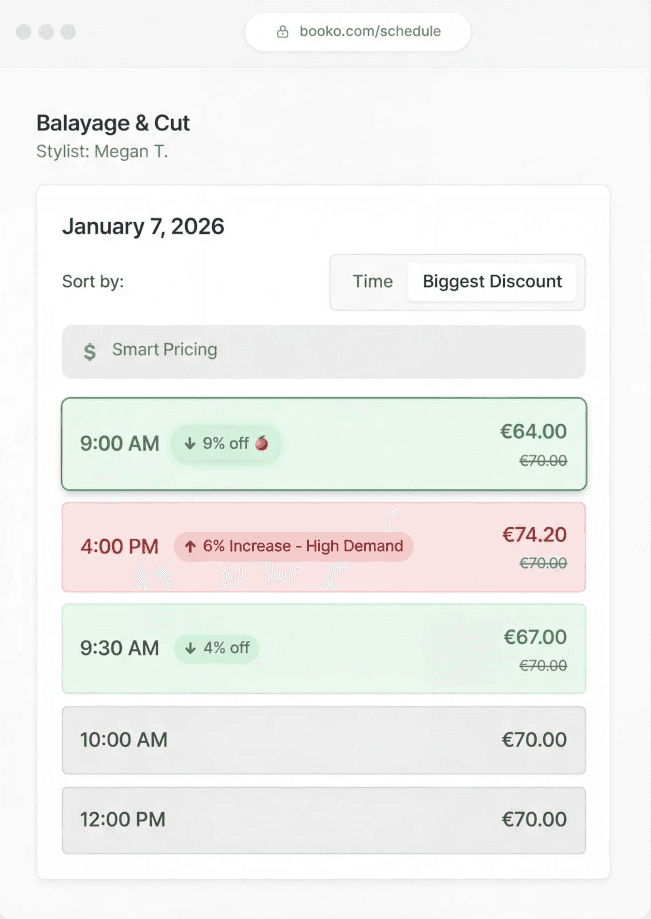This screenshot has height=919, width=651.
Task: Click the Smart Pricing banner
Action: [323, 351]
